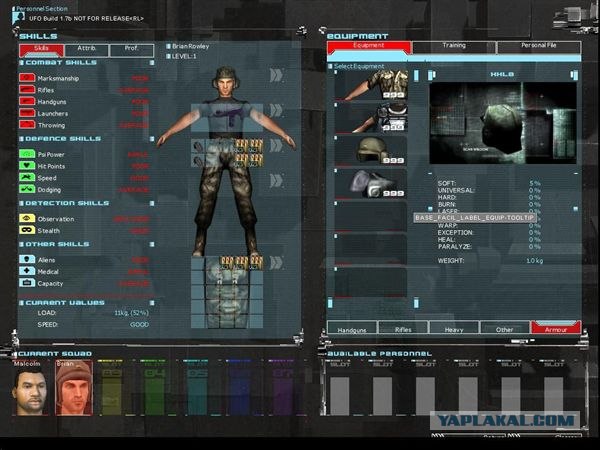This screenshot has width=600, height=450.
Task: Click the WEIGHT 1.0 kg value
Action: click(535, 261)
